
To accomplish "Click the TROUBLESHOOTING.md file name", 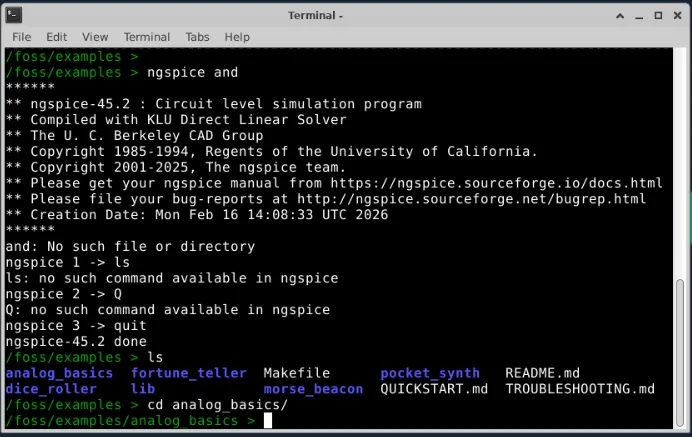I will 580,389.
